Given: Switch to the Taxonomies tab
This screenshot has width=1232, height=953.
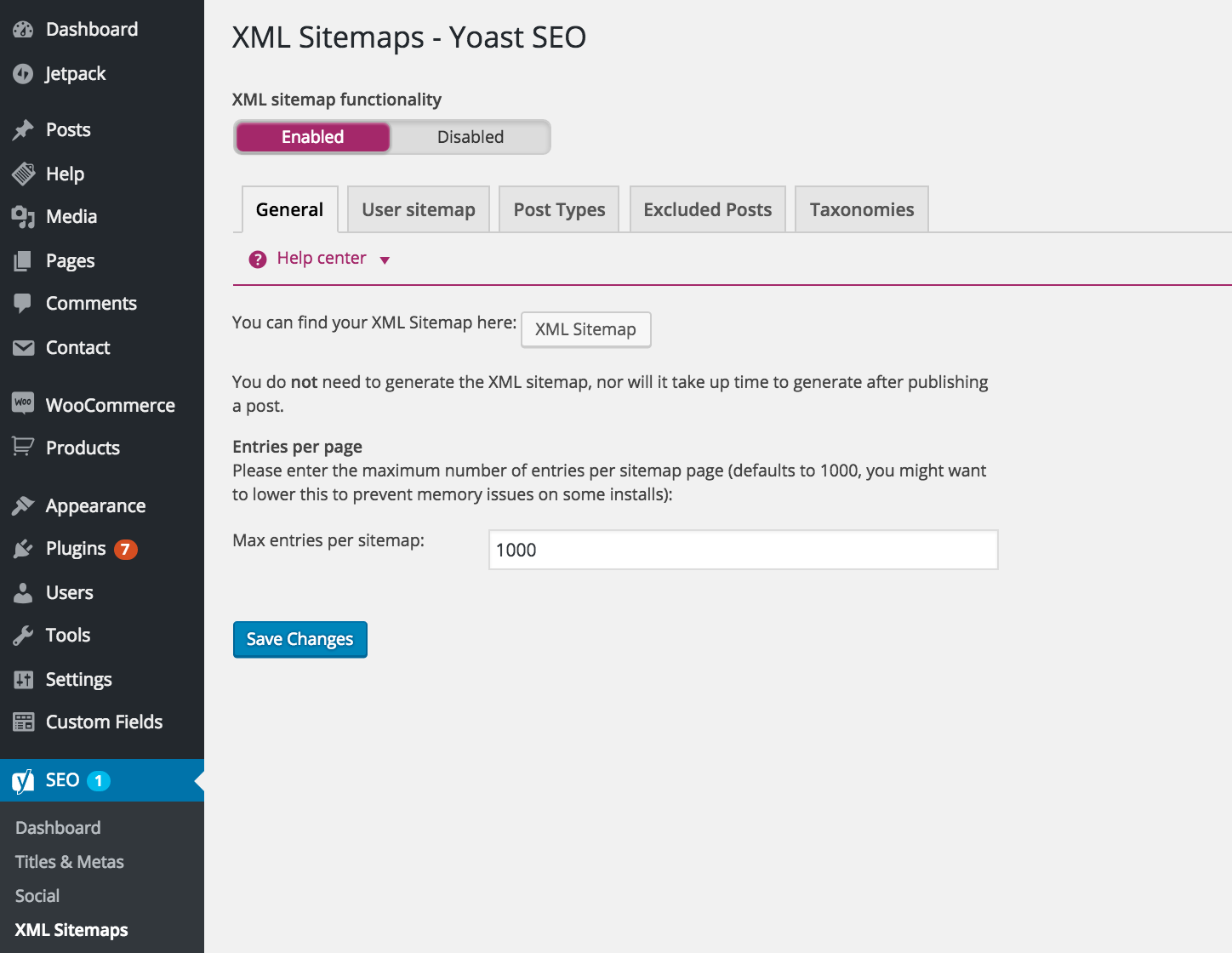Looking at the screenshot, I should point(862,209).
